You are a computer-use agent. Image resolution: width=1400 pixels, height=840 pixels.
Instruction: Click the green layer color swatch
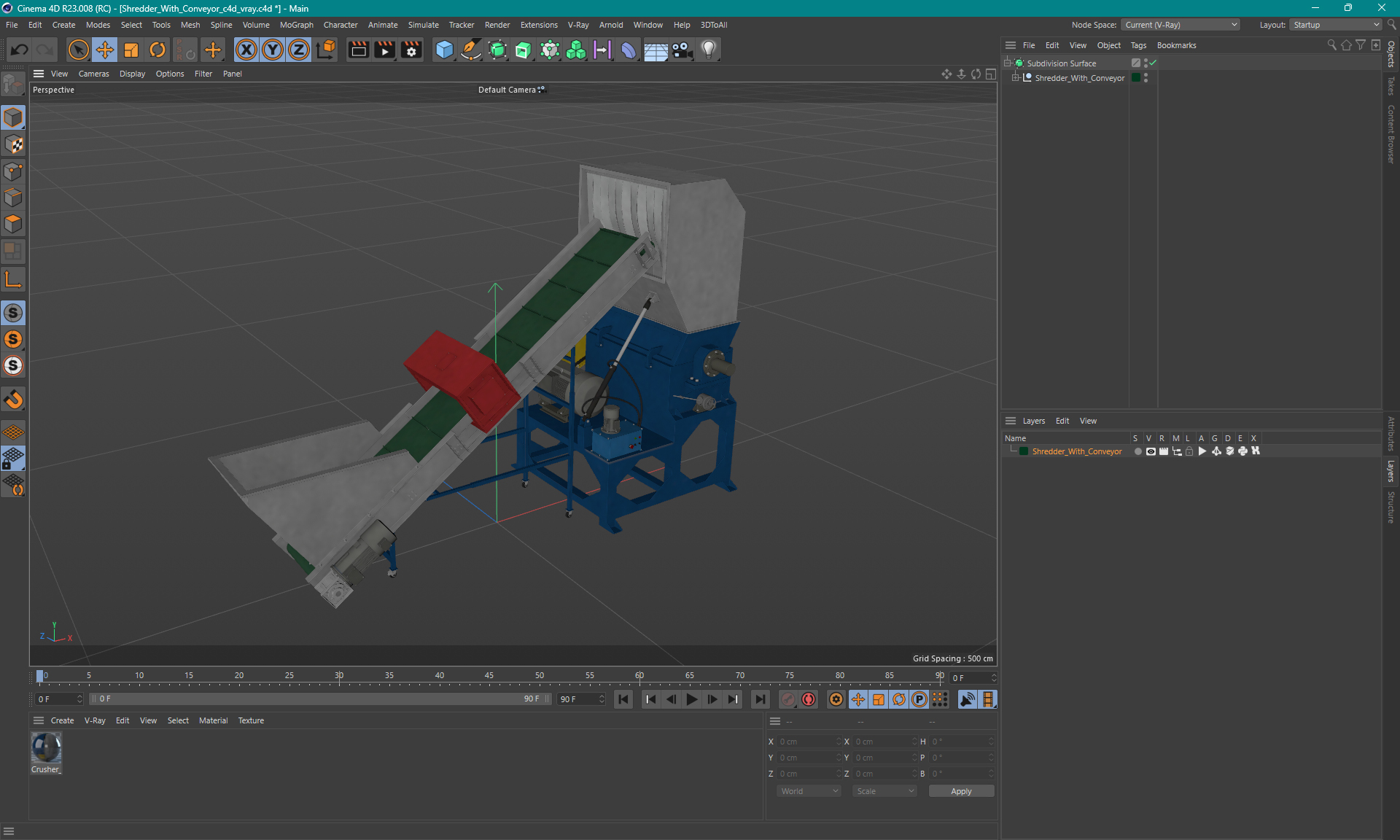click(1024, 451)
